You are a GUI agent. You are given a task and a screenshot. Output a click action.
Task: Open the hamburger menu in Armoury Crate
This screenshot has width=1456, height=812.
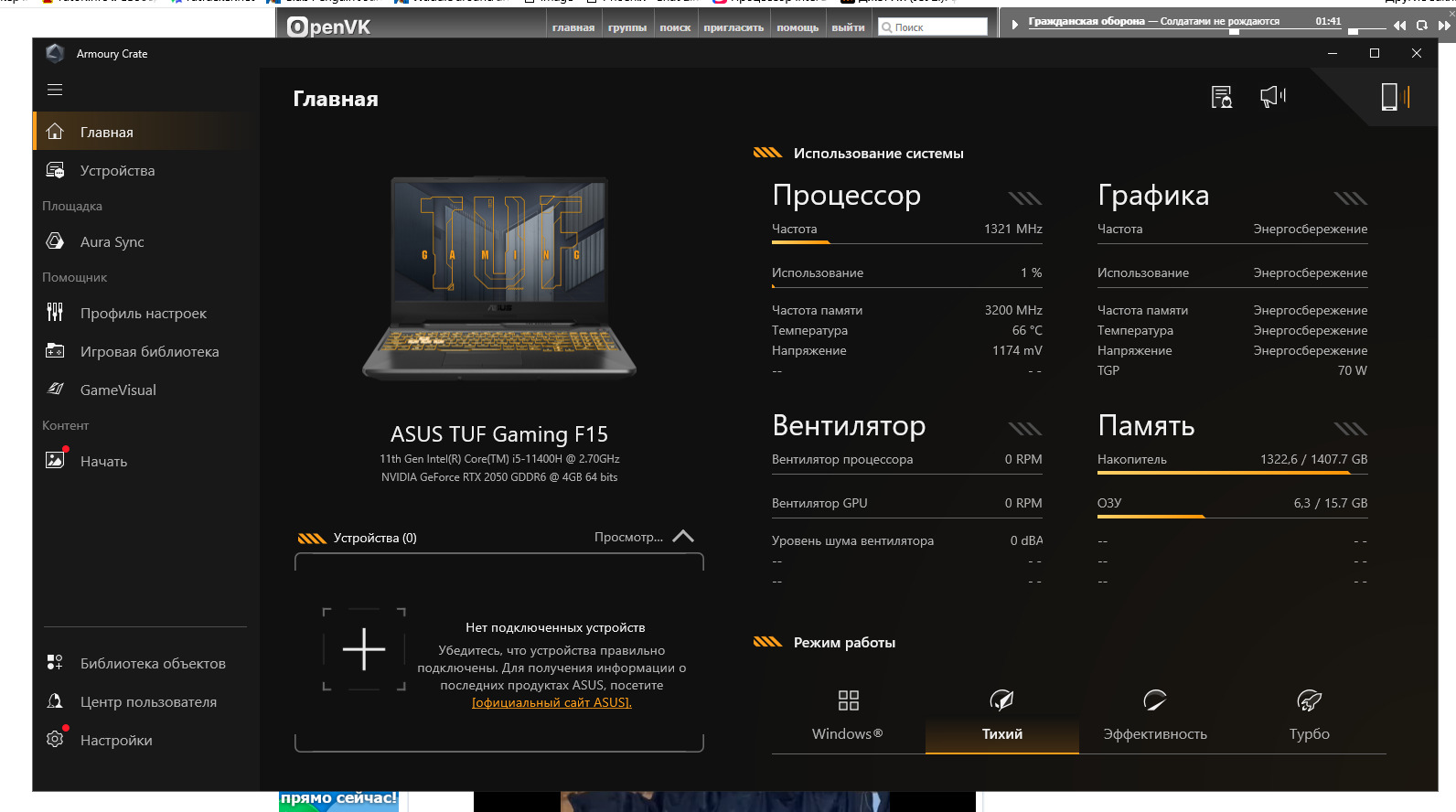55,90
